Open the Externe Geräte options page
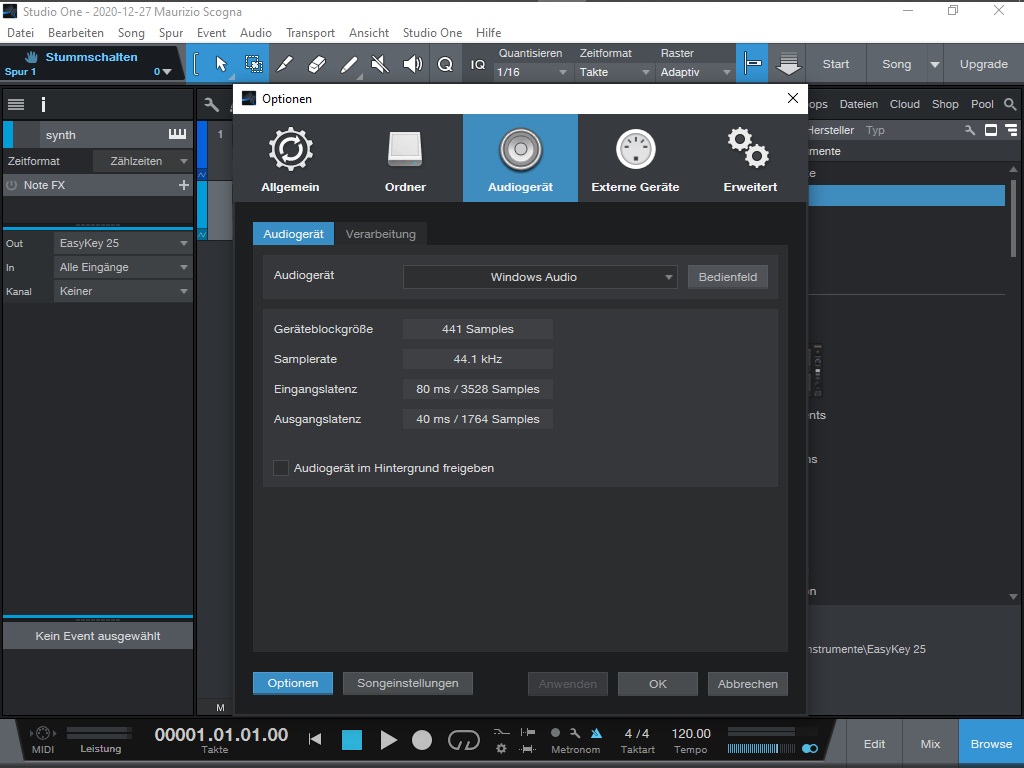Screen dimensions: 1024x768 click(x=635, y=158)
